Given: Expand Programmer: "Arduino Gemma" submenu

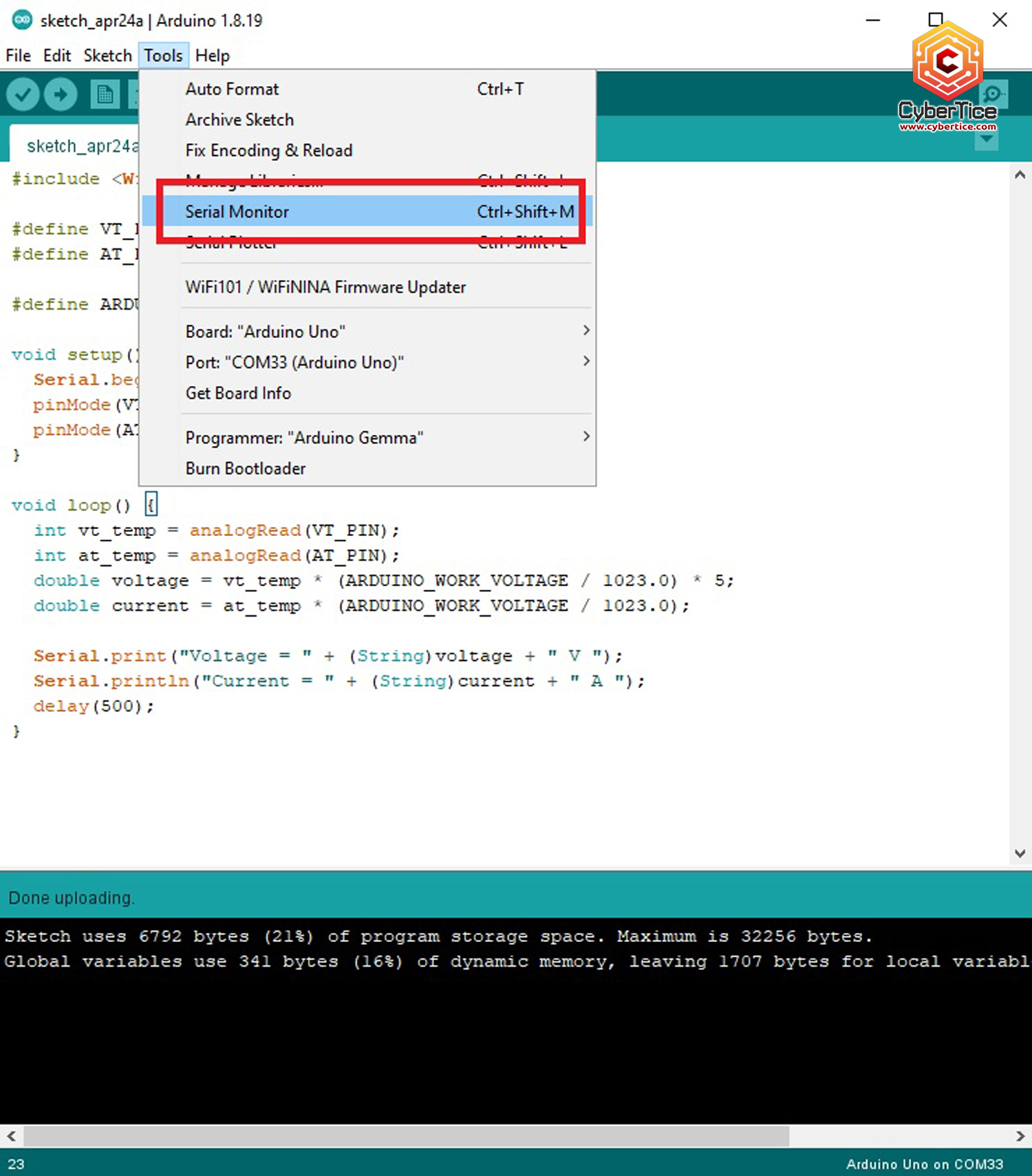Looking at the screenshot, I should (367, 438).
